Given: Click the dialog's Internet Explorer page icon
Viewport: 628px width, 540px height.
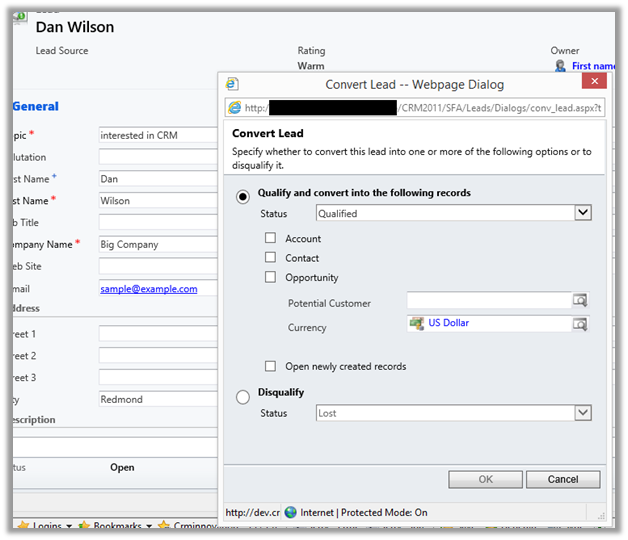Looking at the screenshot, I should click(x=232, y=85).
